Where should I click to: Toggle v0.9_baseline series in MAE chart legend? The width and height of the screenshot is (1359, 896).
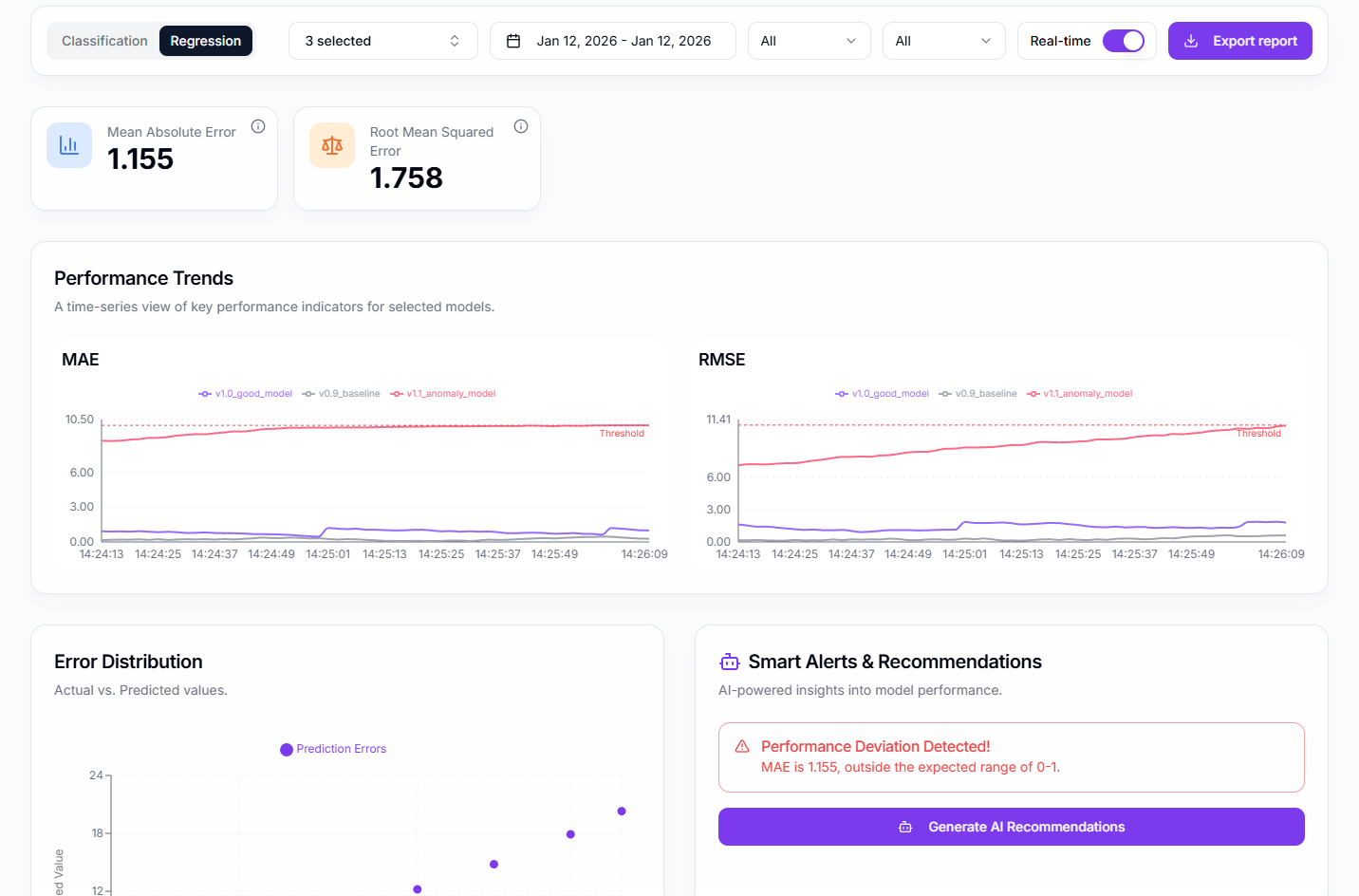coord(342,394)
